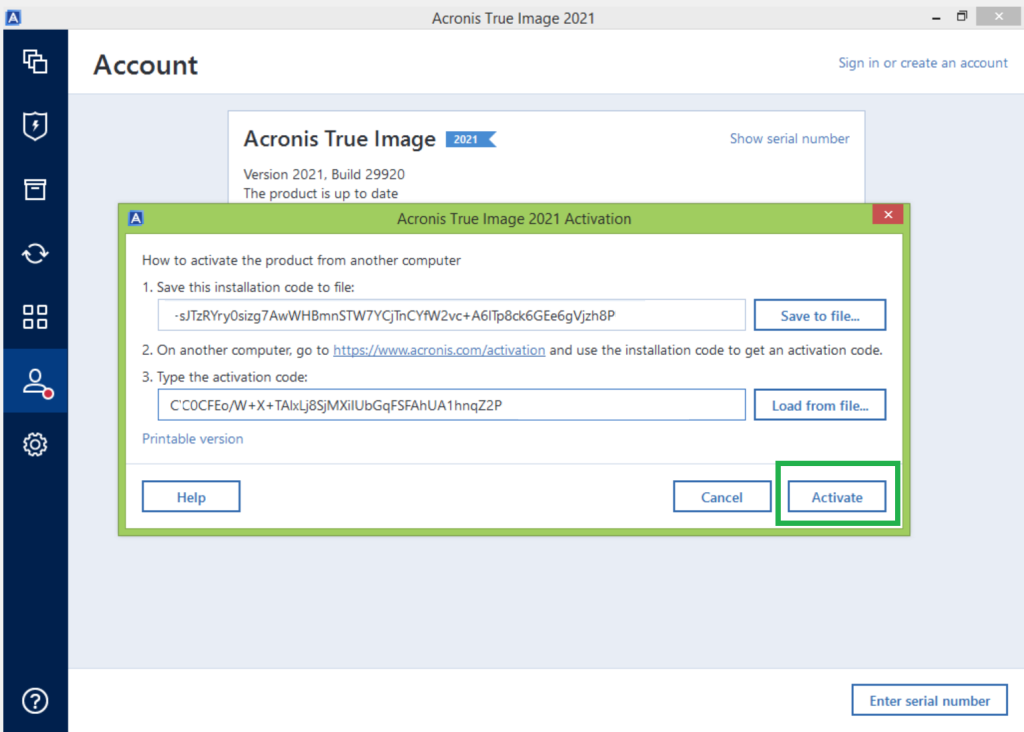Open the Protection shield section
Image resolution: width=1024 pixels, height=732 pixels.
point(35,125)
